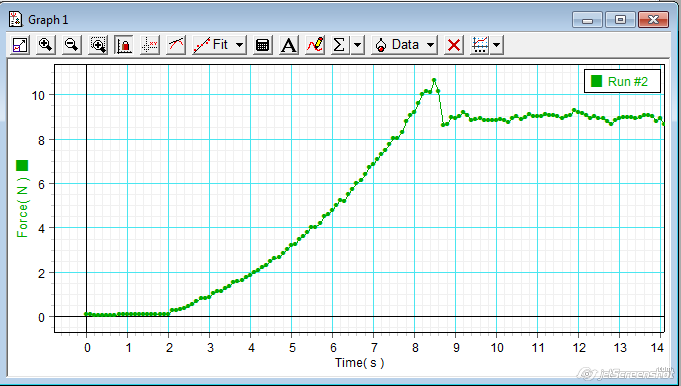Select the Draw Prediction pencil tool
This screenshot has width=681, height=386.
click(x=315, y=45)
